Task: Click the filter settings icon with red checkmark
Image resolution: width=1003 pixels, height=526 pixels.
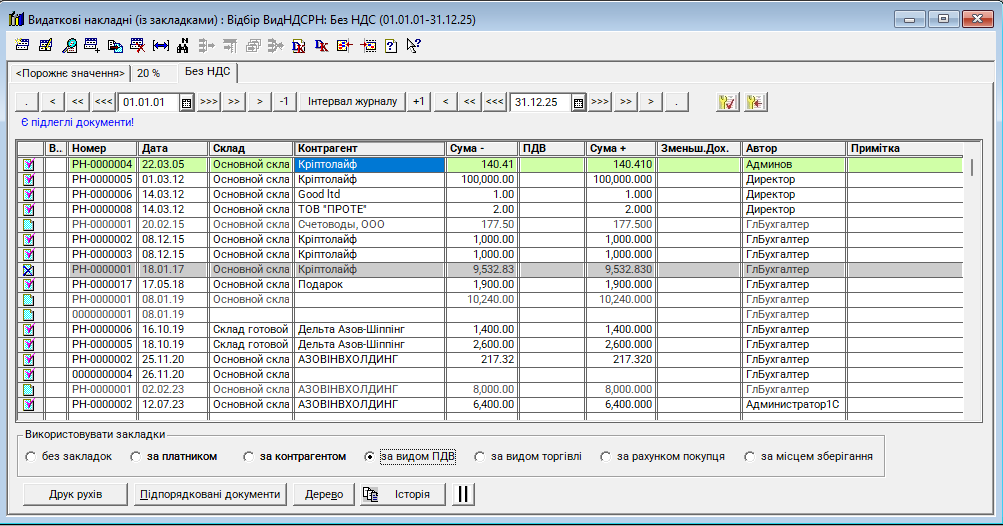Action: point(726,102)
